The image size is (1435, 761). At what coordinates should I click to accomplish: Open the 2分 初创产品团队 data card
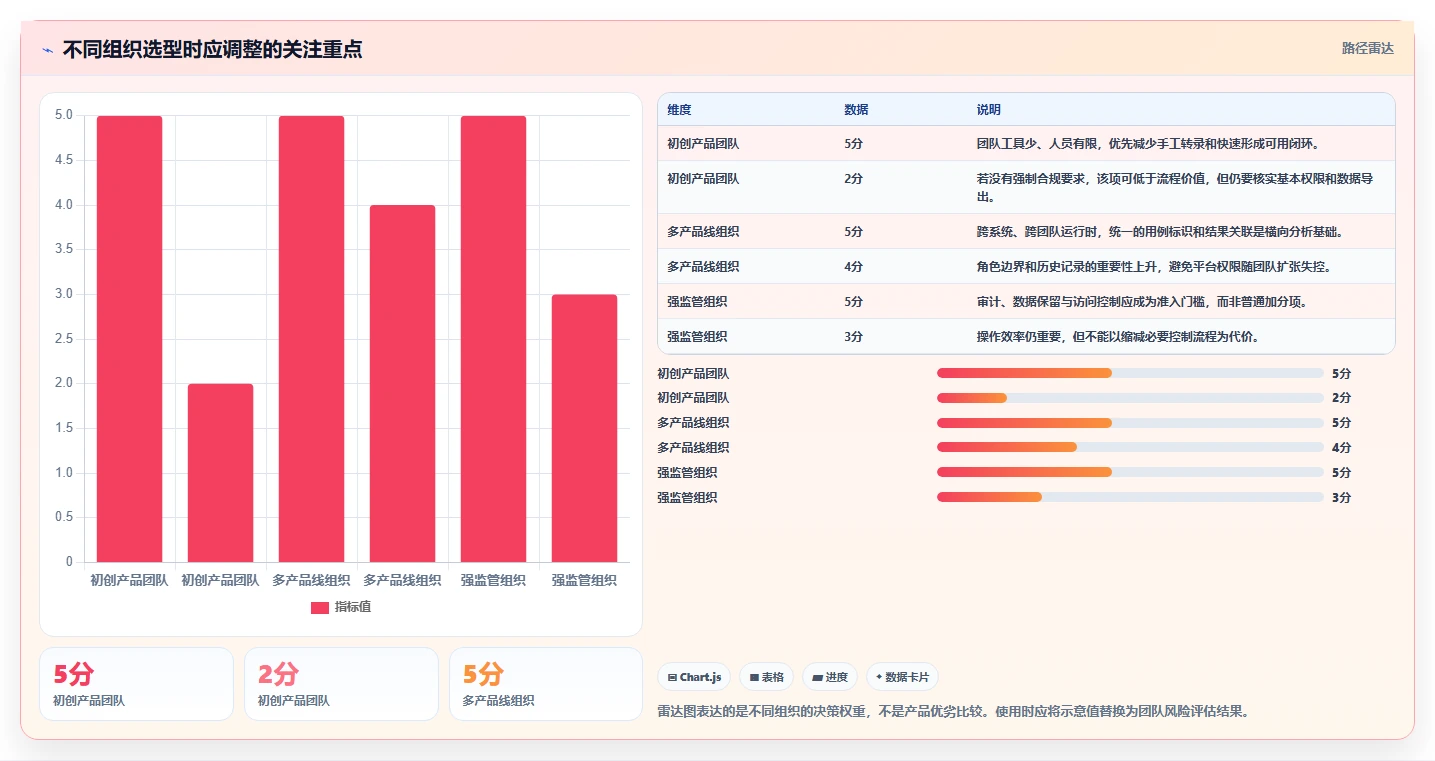341,684
